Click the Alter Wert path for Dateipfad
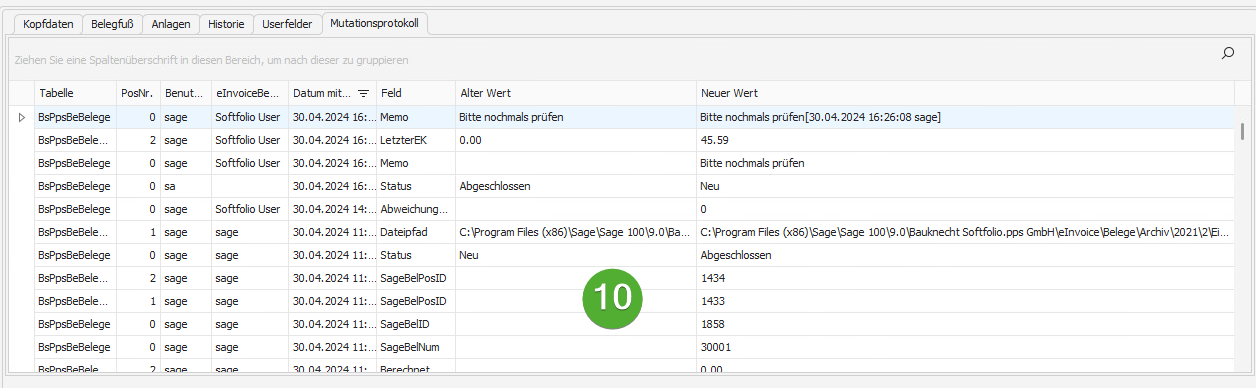 point(576,232)
